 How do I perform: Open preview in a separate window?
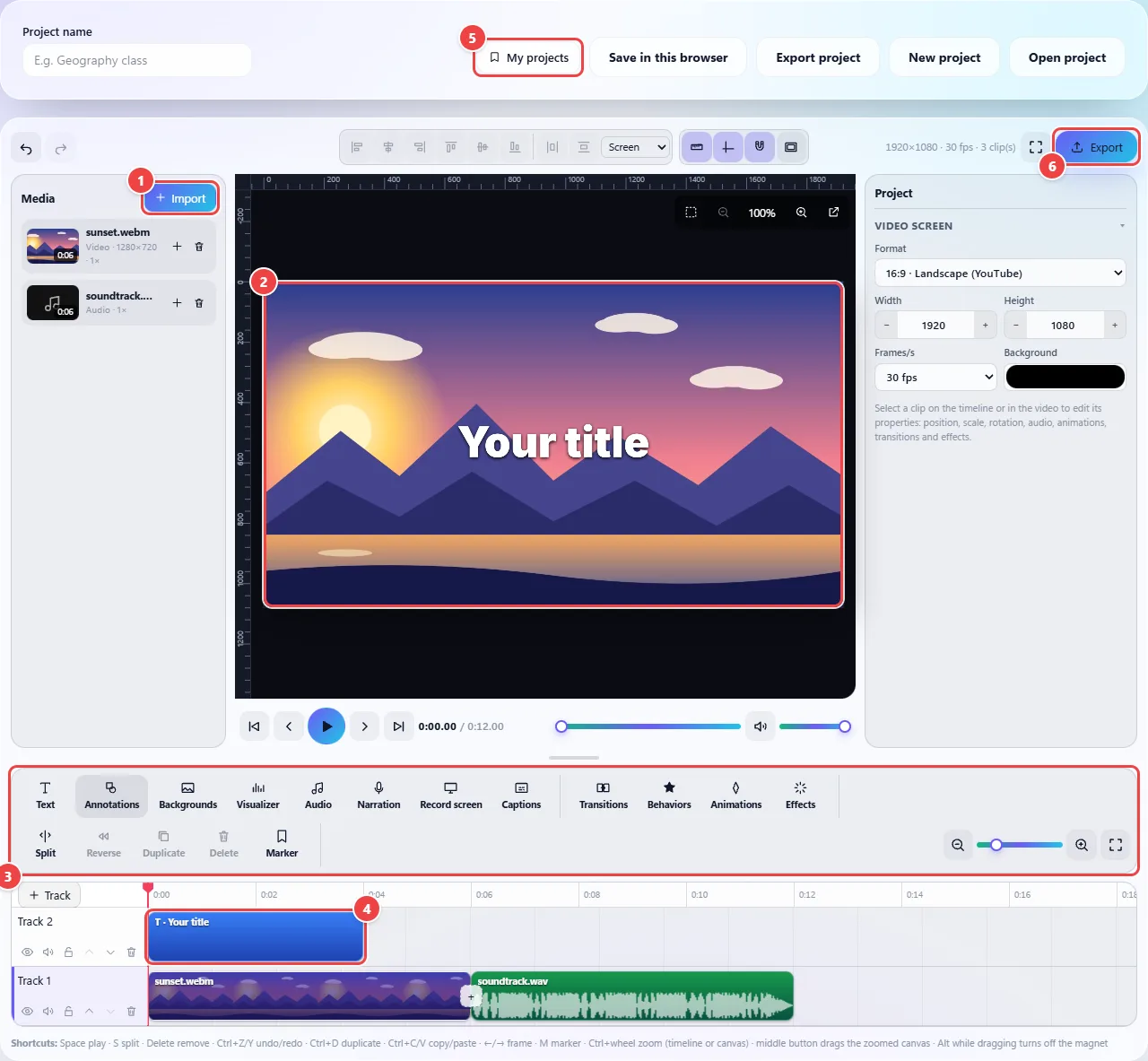point(833,213)
